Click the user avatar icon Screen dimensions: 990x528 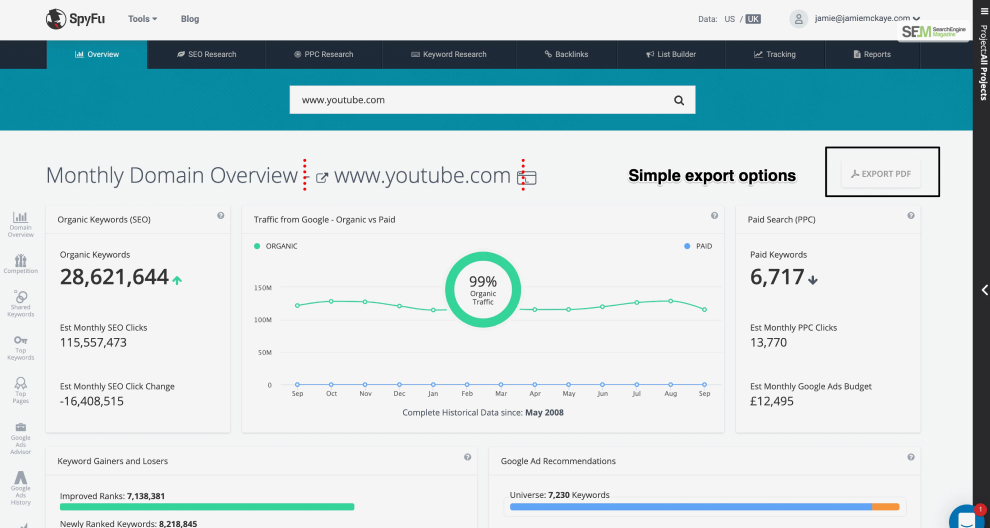point(799,19)
